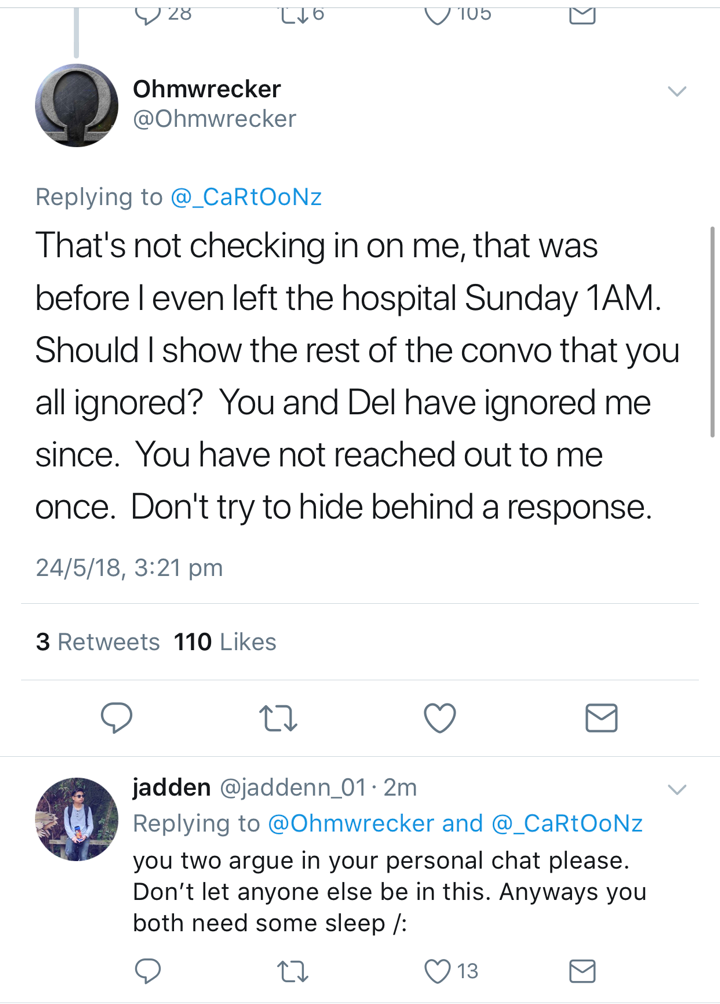
Task: Open @_CaRtOoNz profile from Replying to line
Action: coord(246,197)
